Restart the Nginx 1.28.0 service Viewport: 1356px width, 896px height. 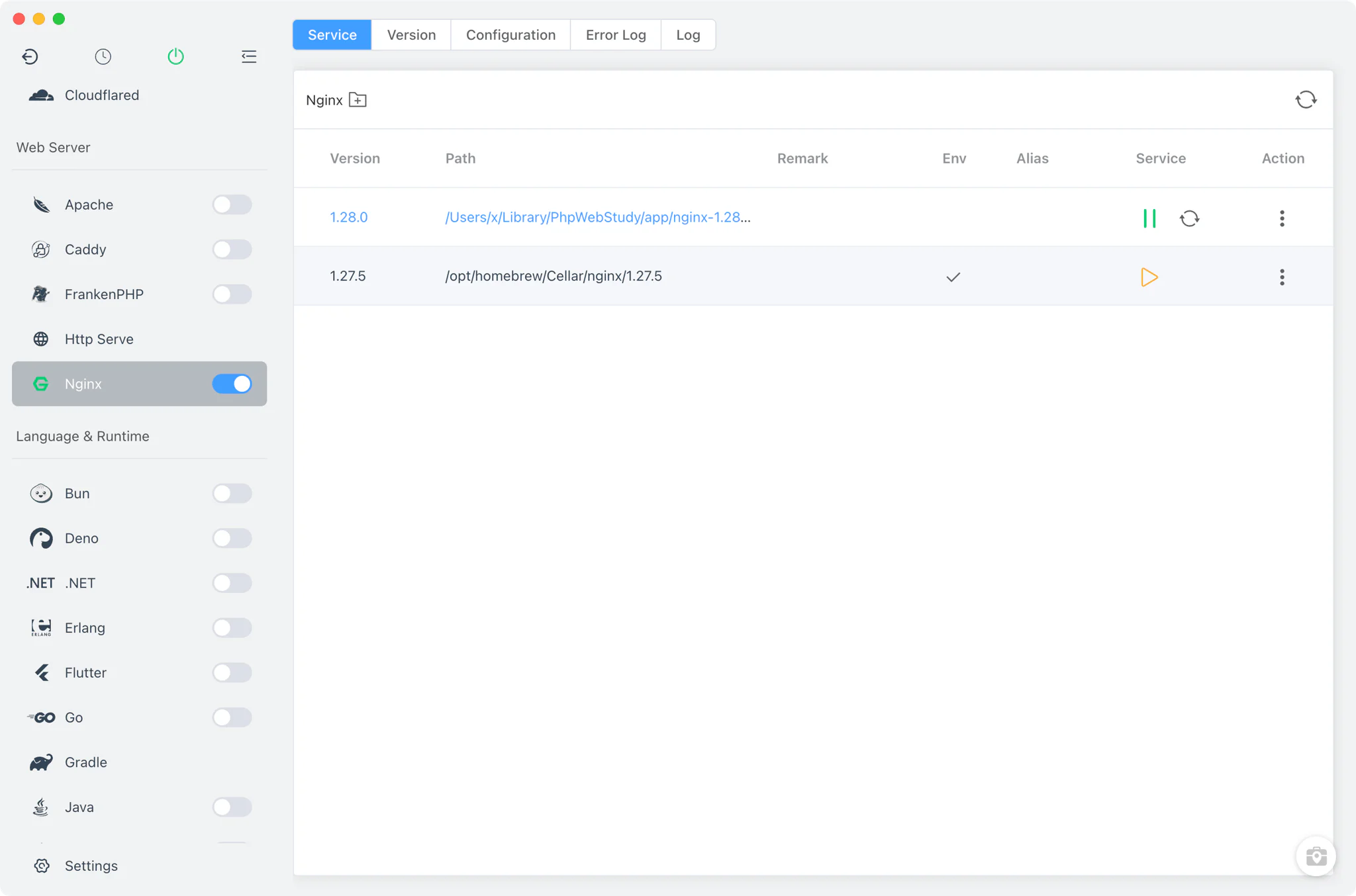1189,218
